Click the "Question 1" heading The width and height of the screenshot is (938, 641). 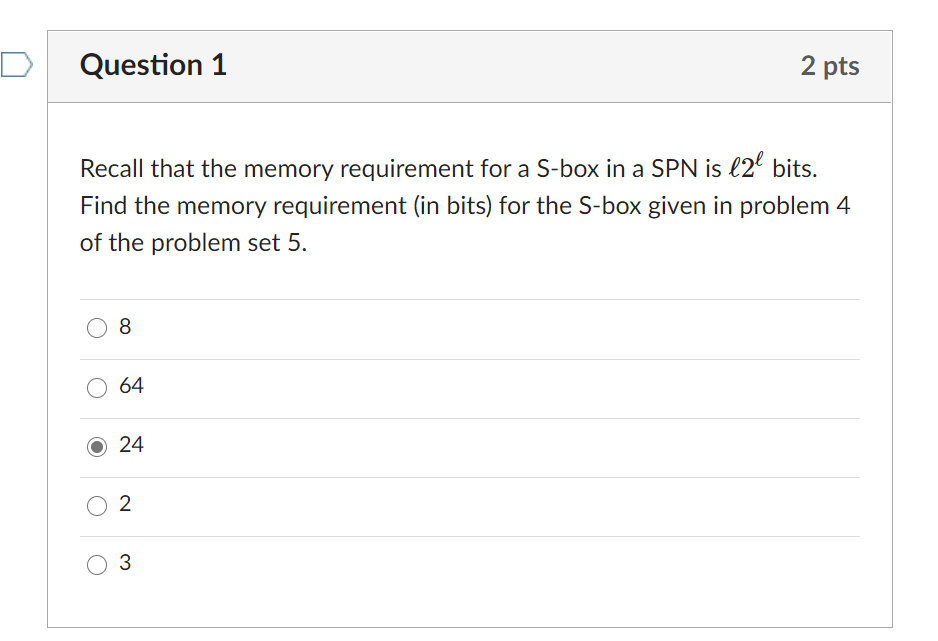(153, 65)
